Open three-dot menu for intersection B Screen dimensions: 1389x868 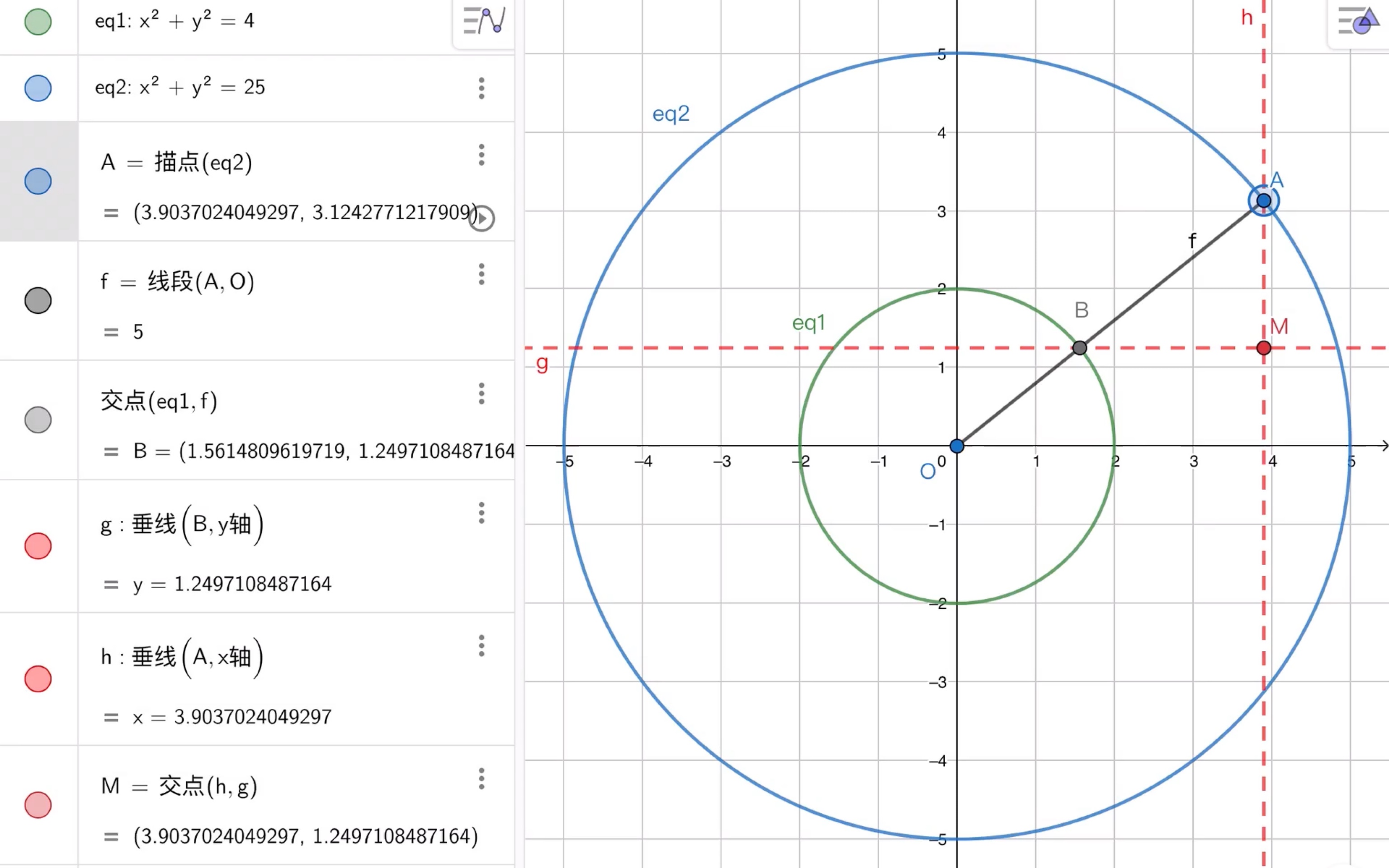tap(482, 394)
